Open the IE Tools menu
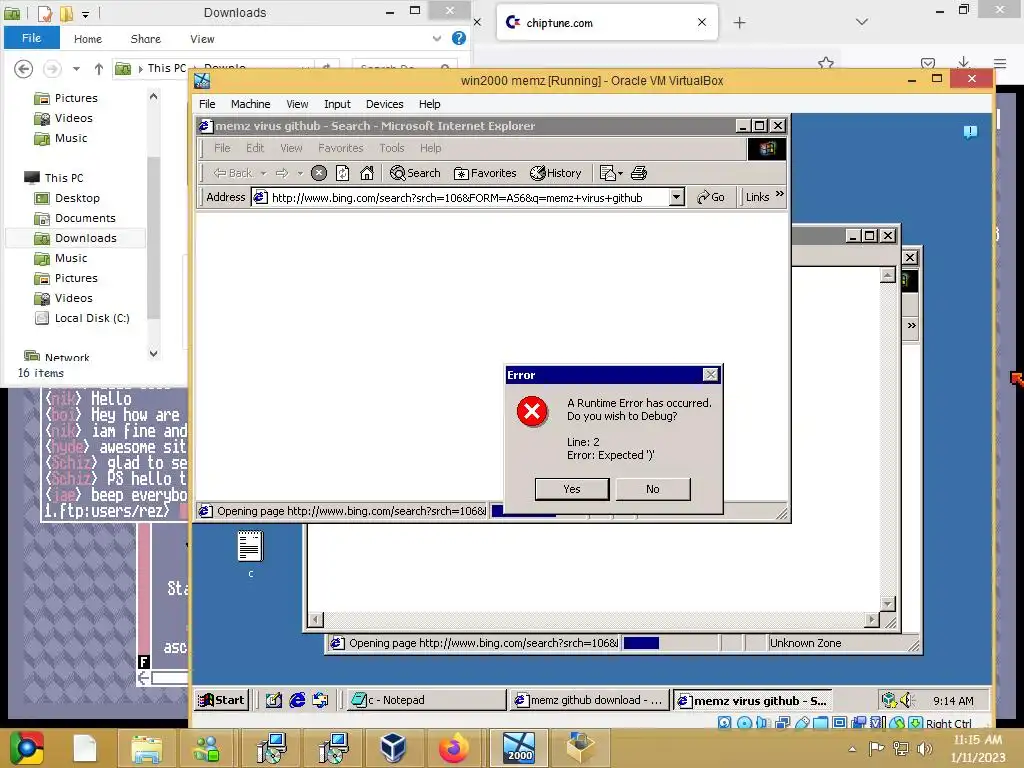The image size is (1024, 768). (392, 148)
